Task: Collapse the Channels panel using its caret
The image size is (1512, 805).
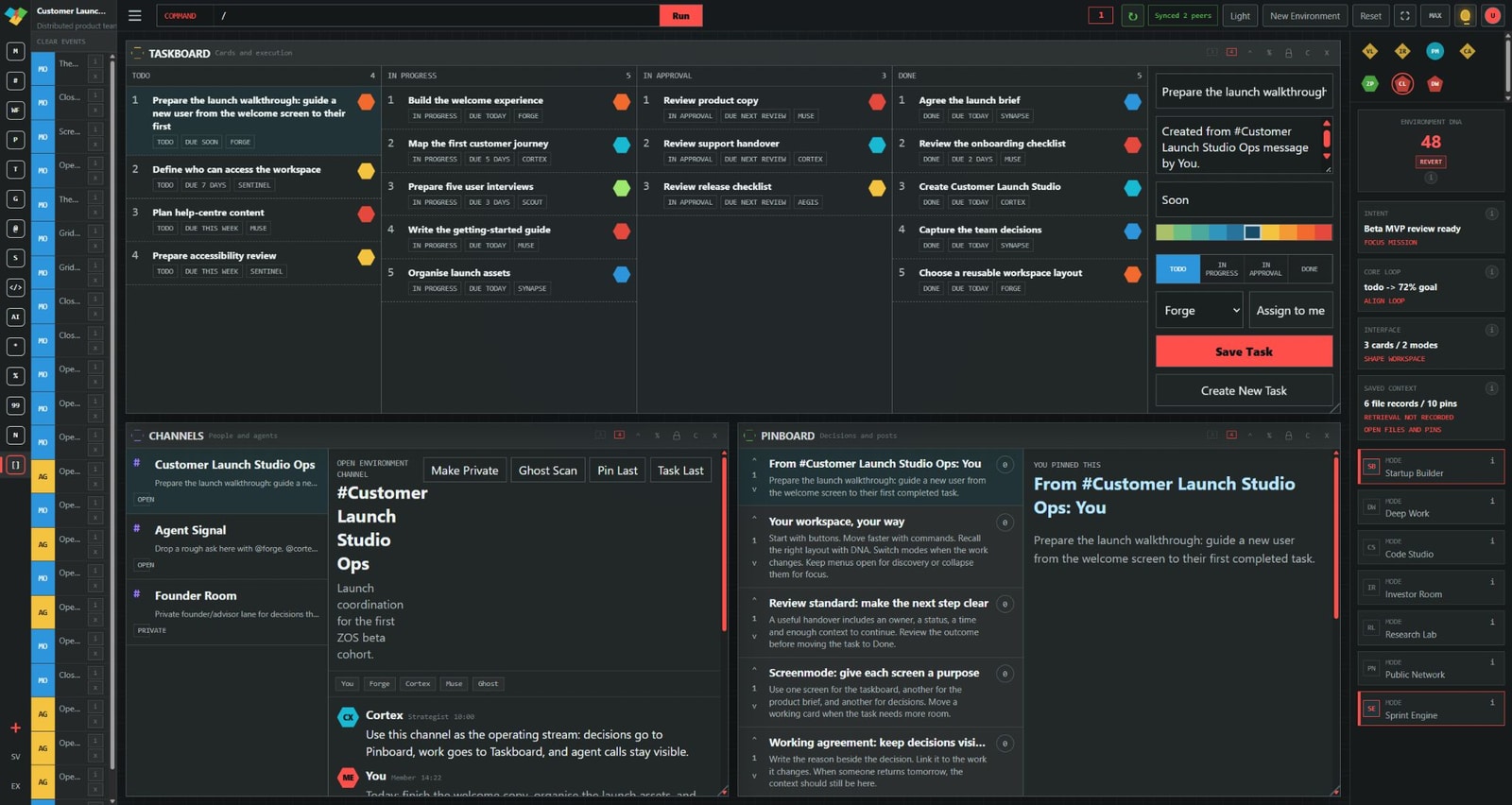Action: [x=638, y=436]
